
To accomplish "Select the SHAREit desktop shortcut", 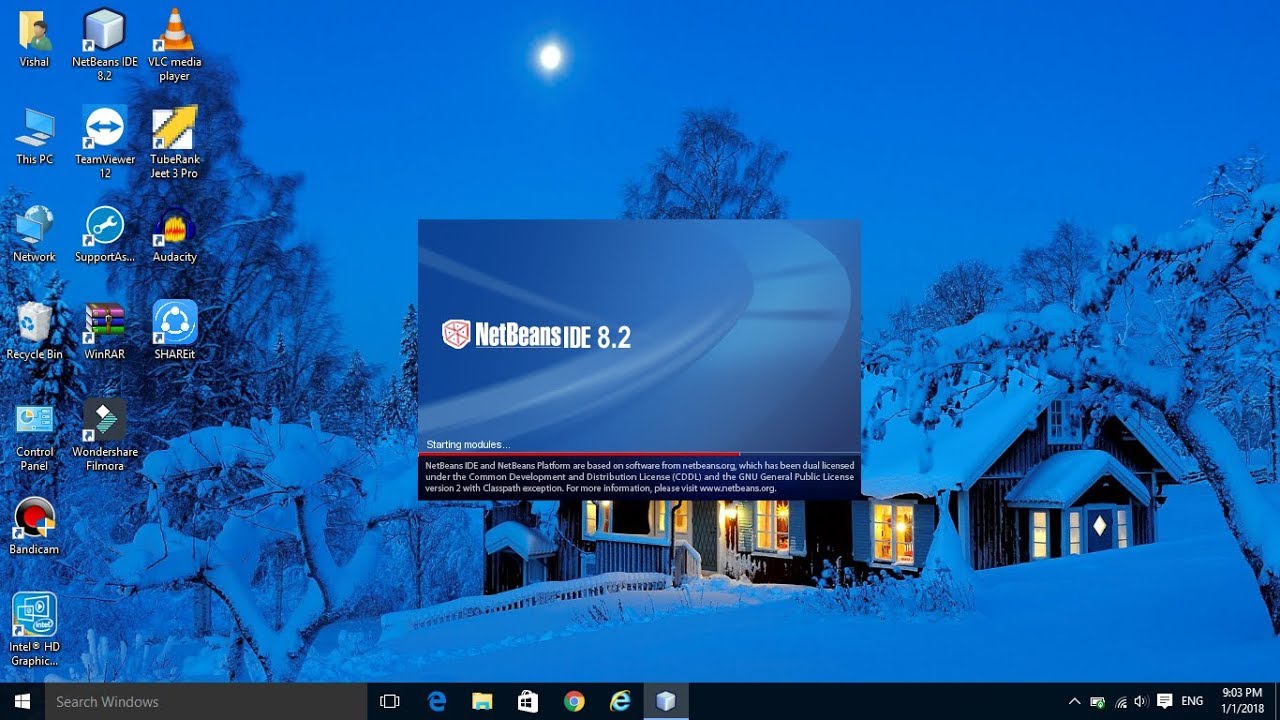I will [174, 331].
